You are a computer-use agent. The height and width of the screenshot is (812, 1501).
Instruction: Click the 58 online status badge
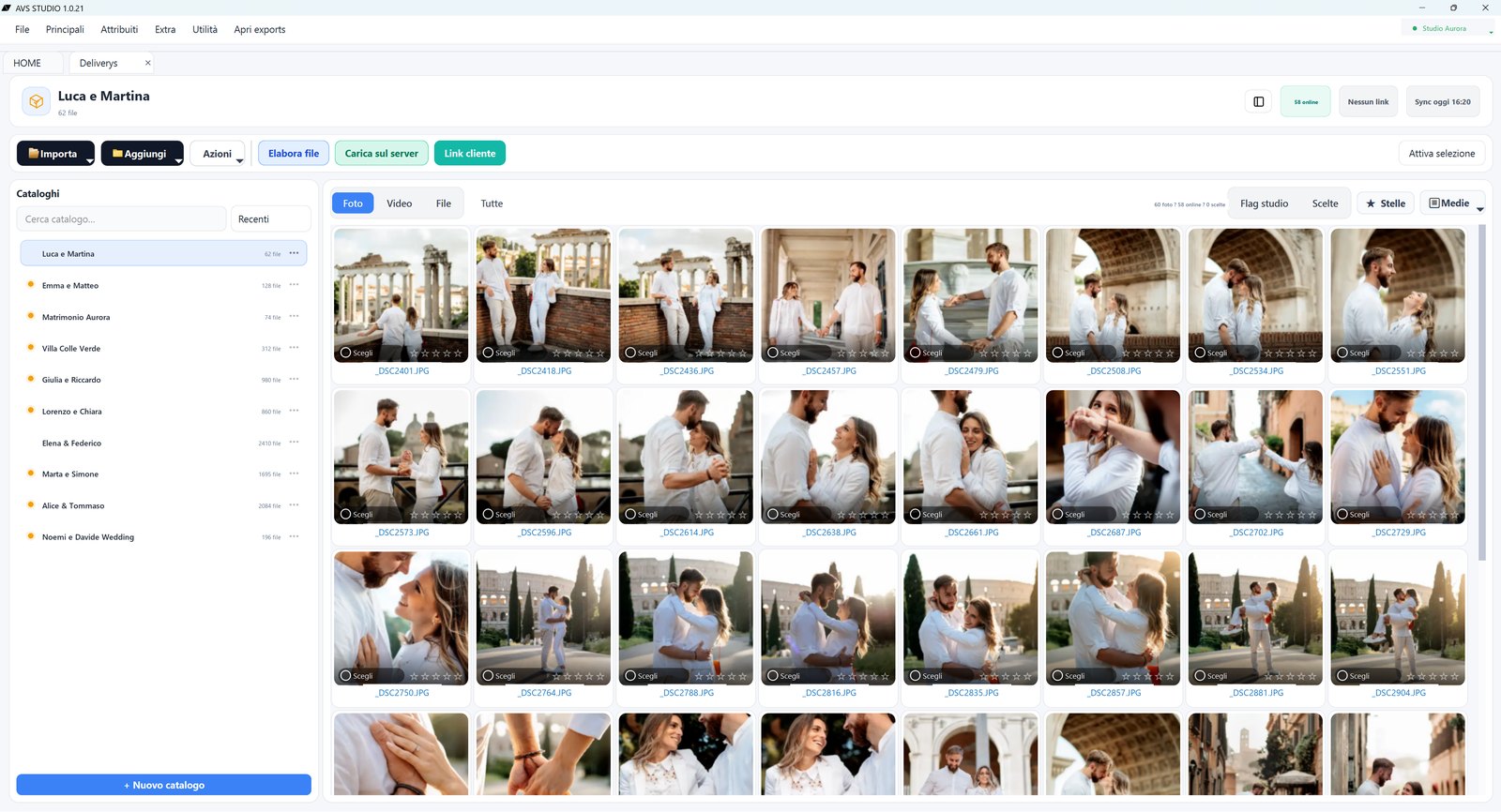coord(1306,101)
